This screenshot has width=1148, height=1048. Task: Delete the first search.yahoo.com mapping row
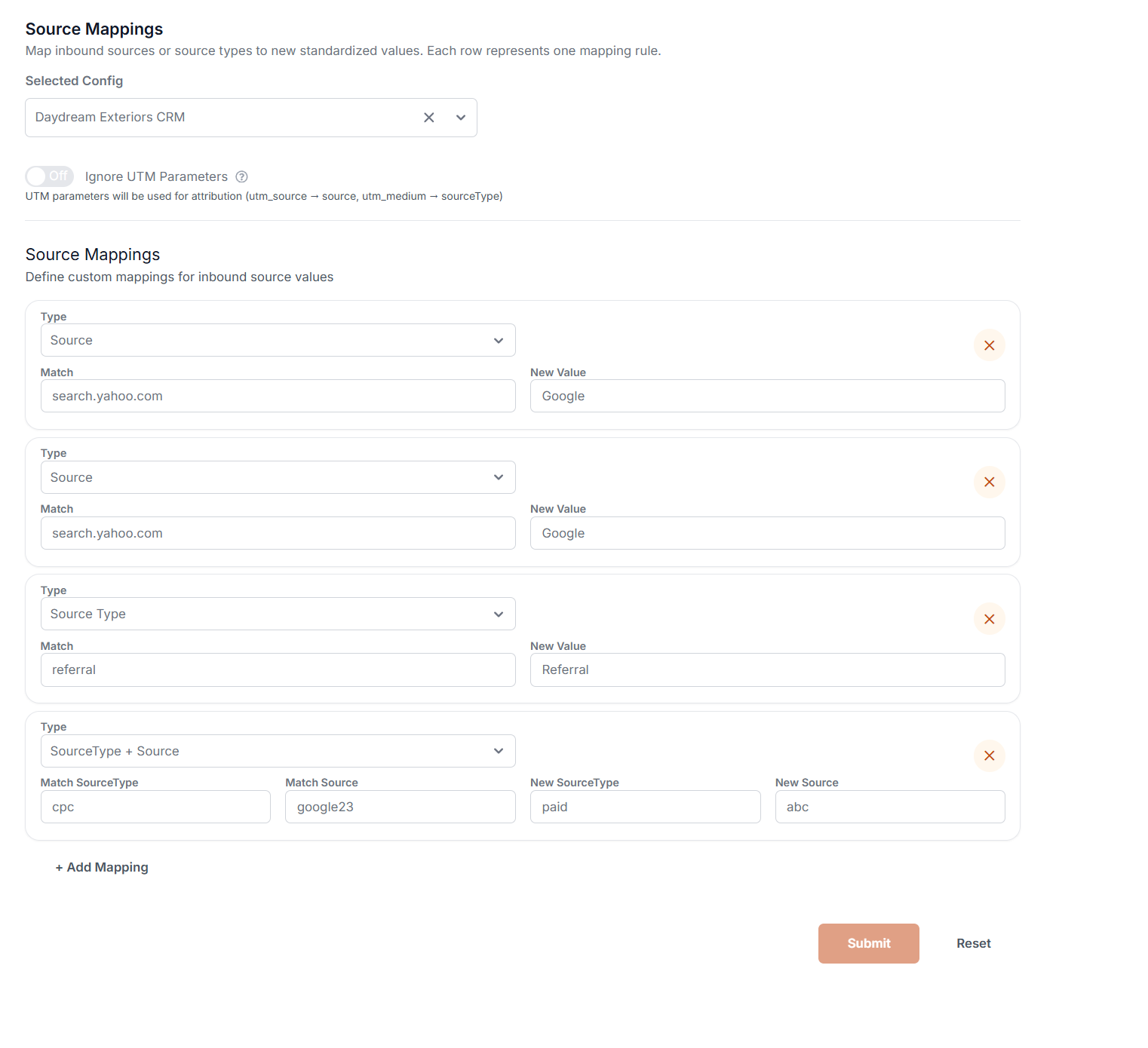pos(989,345)
